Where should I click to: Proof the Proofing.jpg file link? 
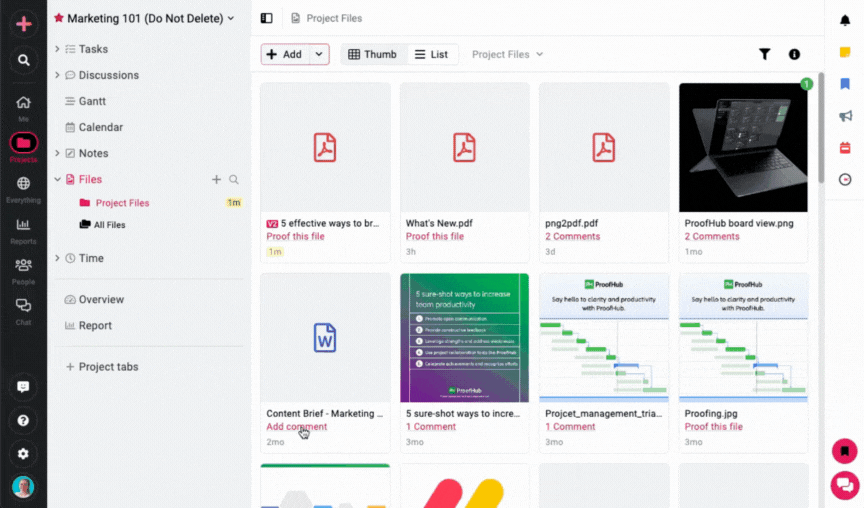click(x=714, y=426)
